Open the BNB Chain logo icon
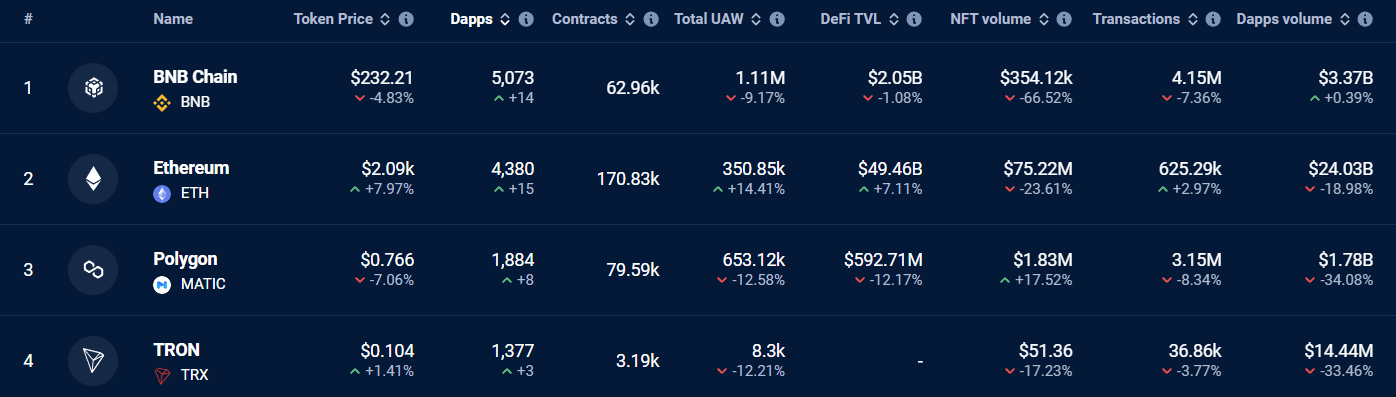This screenshot has height=397, width=1396. pyautogui.click(x=93, y=88)
